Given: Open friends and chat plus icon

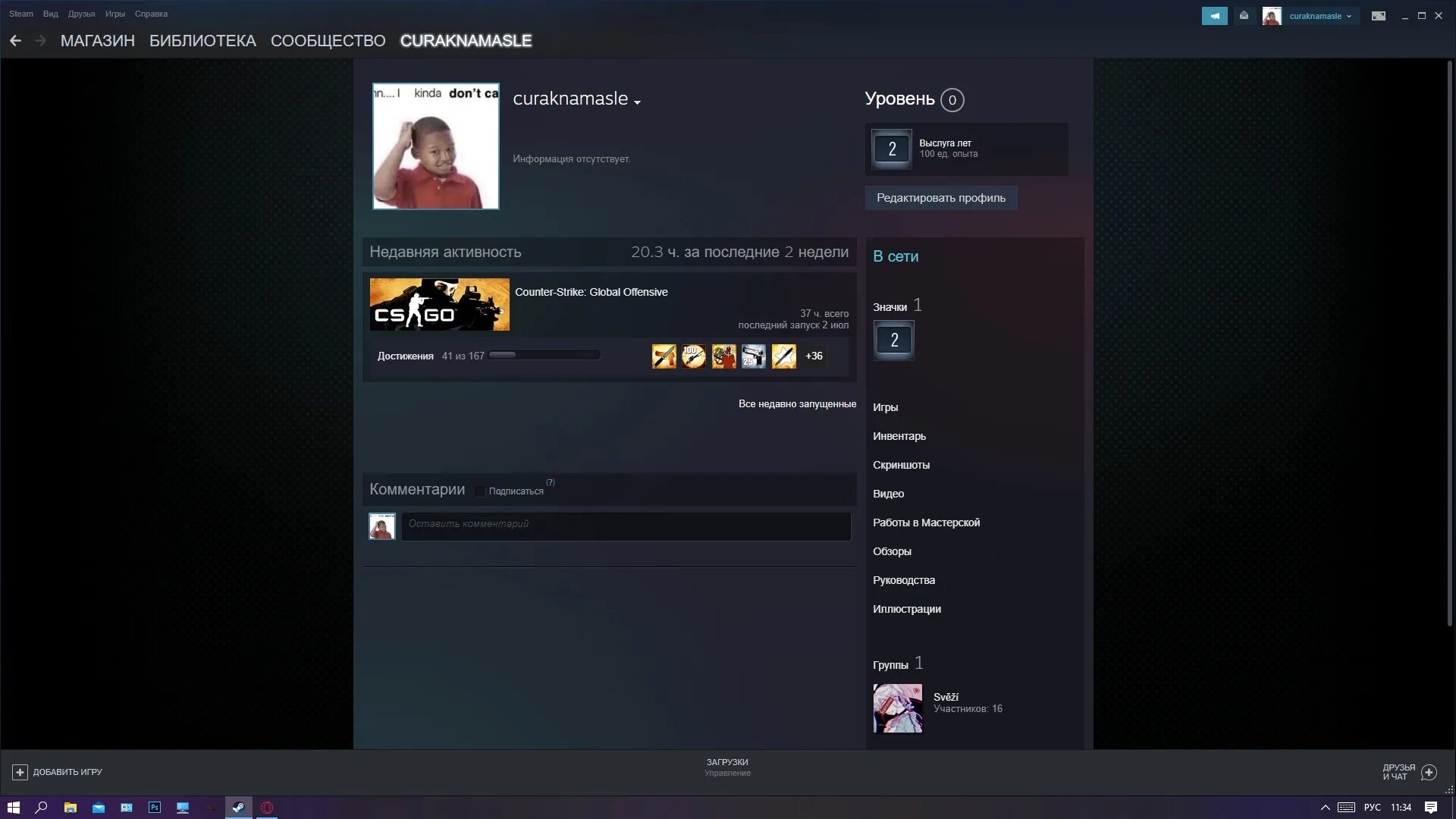Looking at the screenshot, I should 1429,772.
